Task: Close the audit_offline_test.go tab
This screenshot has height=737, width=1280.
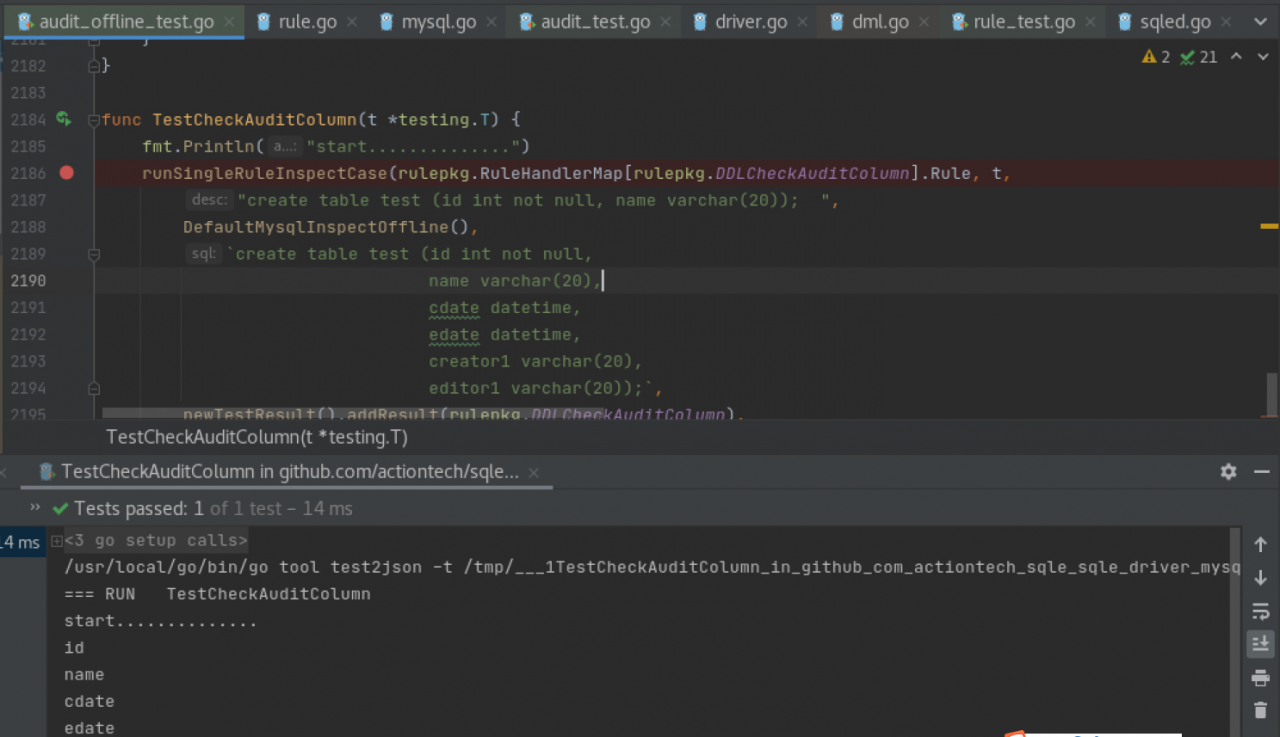Action: tap(230, 21)
